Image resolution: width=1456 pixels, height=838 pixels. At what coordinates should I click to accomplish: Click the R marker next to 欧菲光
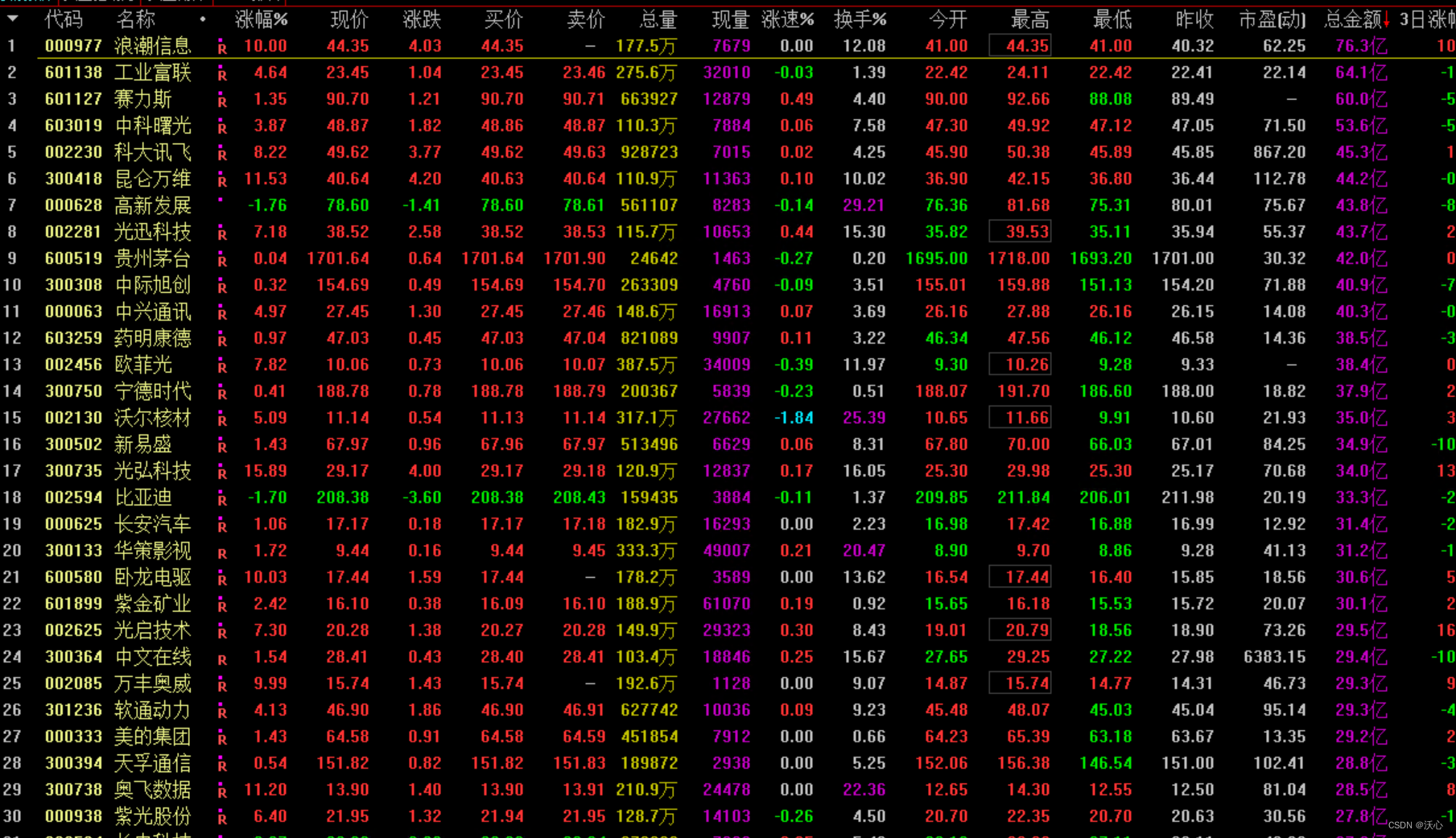pyautogui.click(x=222, y=367)
